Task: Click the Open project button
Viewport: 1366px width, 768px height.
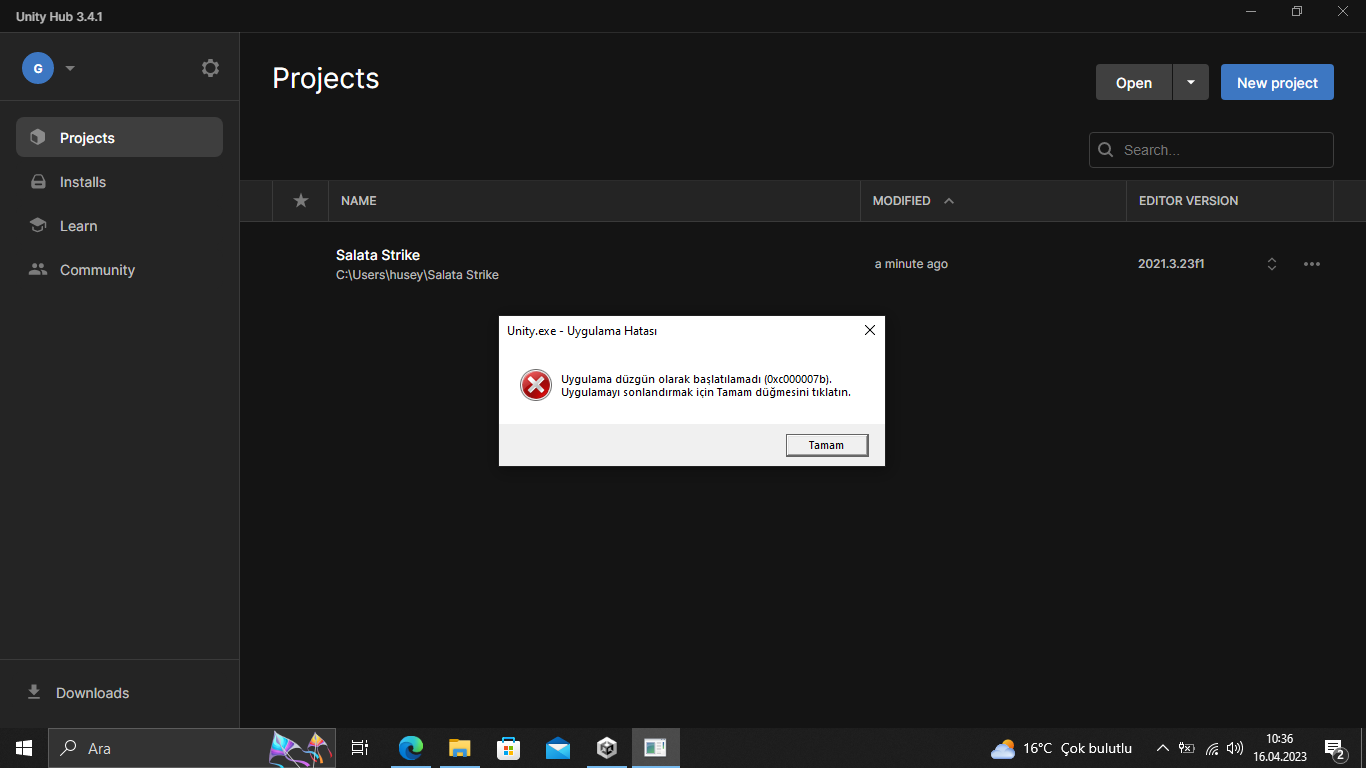Action: (x=1134, y=83)
